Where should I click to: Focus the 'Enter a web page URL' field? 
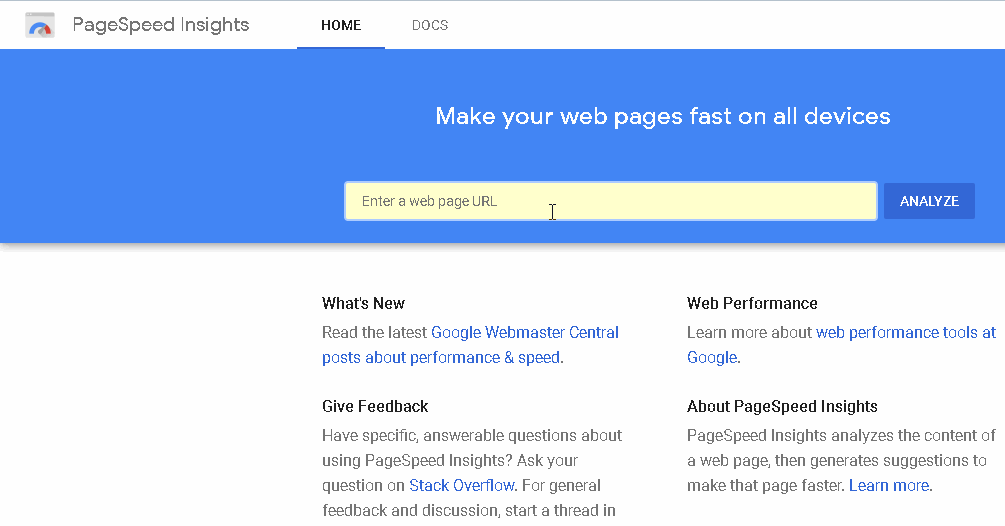[x=610, y=201]
